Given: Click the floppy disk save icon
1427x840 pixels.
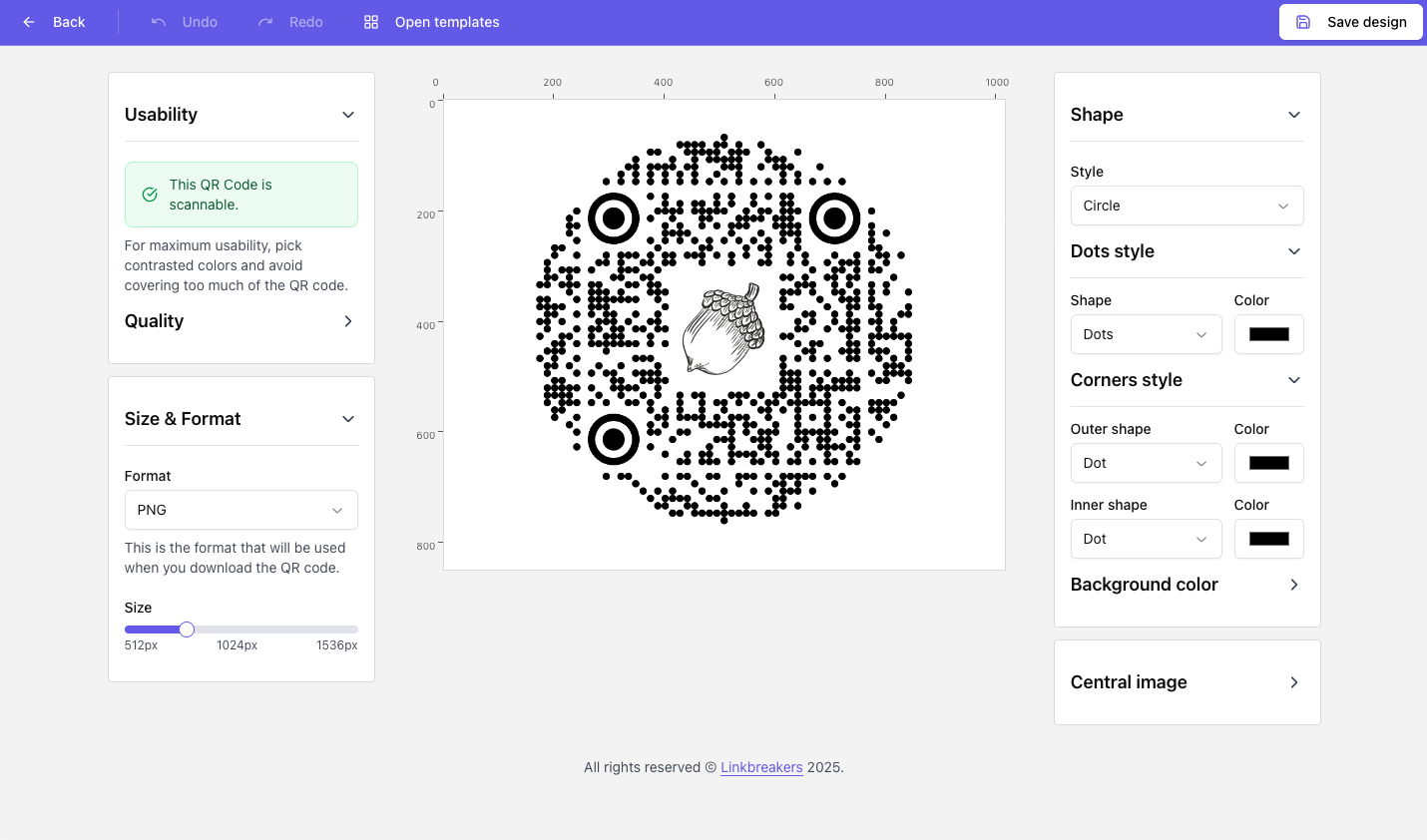Looking at the screenshot, I should click(x=1303, y=22).
